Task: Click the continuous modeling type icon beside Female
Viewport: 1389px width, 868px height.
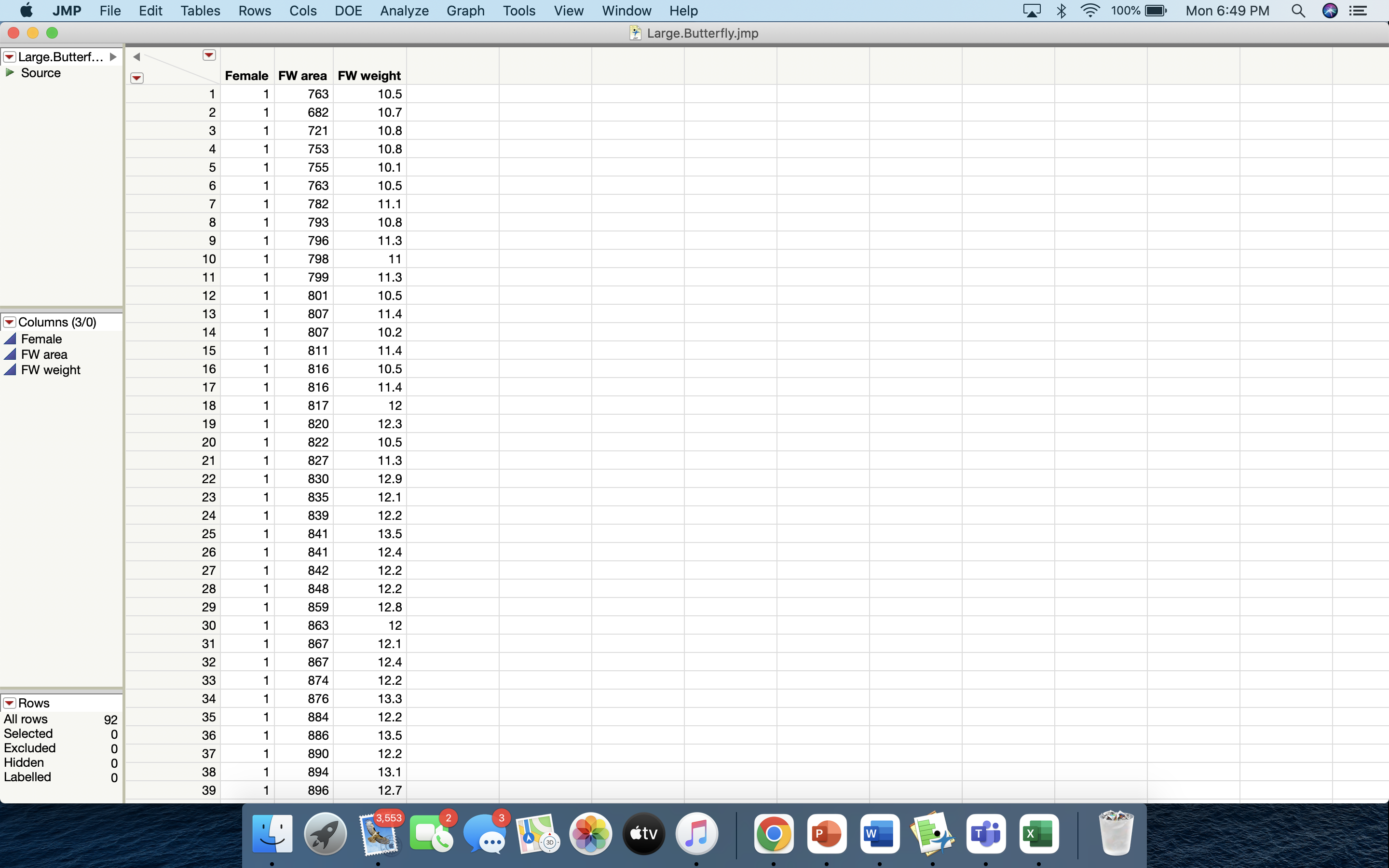Action: 10,339
